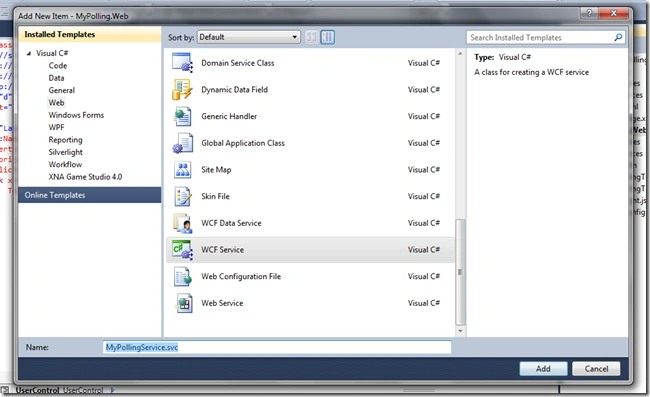Image resolution: width=650 pixels, height=397 pixels.
Task: Open the dialog help question mark
Action: point(589,13)
